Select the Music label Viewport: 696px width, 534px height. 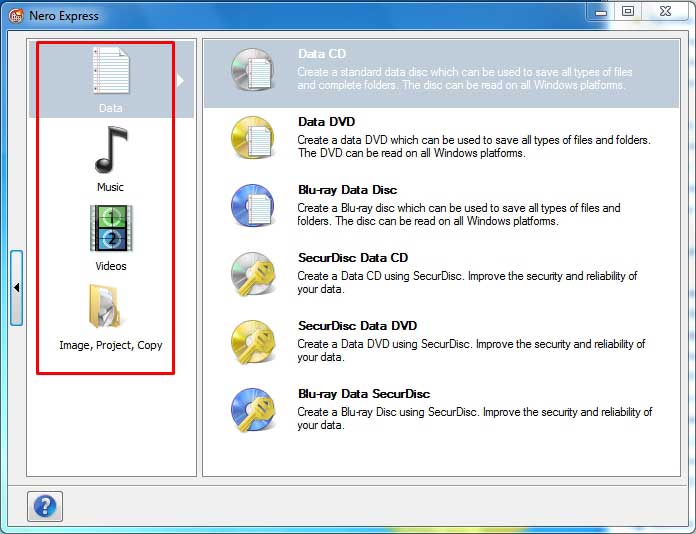coord(111,187)
